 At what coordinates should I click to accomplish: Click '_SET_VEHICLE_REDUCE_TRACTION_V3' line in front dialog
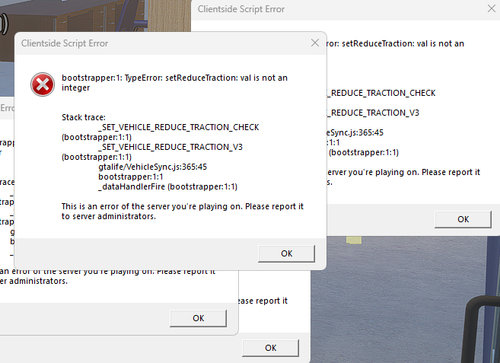pos(170,147)
